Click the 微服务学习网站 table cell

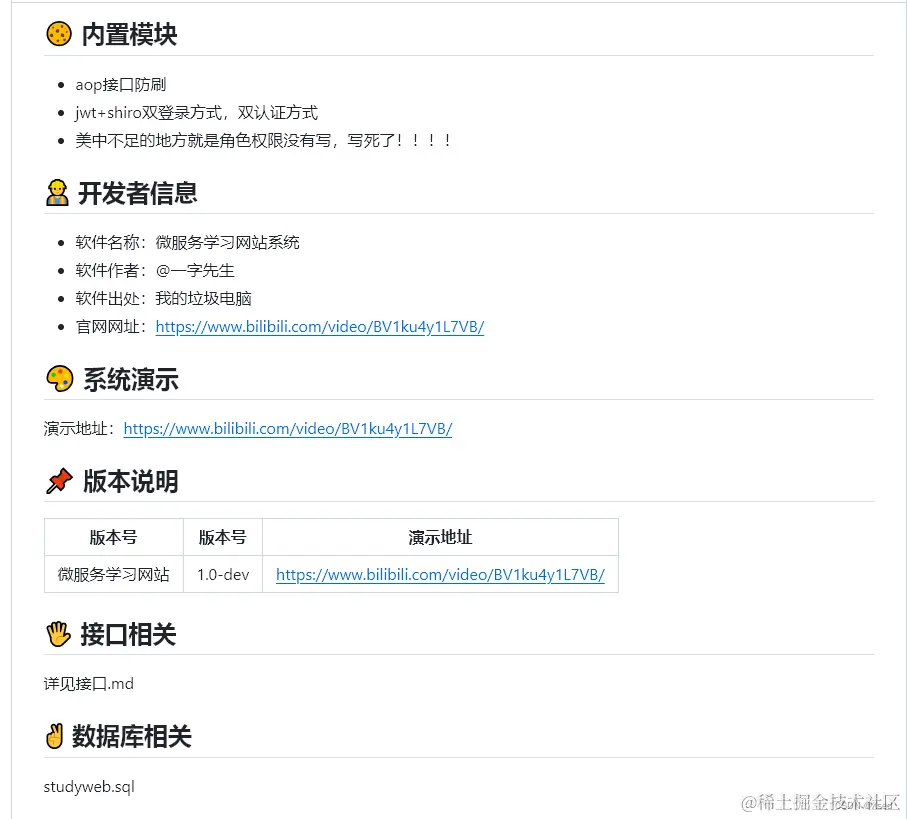coord(113,574)
